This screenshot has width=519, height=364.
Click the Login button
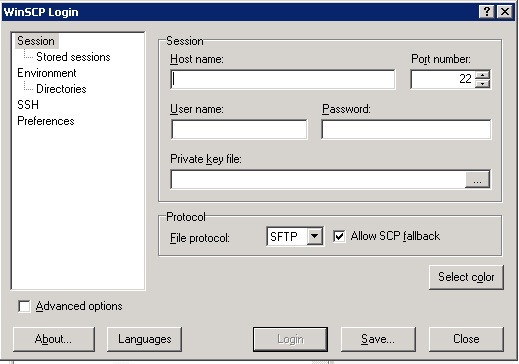click(x=290, y=339)
